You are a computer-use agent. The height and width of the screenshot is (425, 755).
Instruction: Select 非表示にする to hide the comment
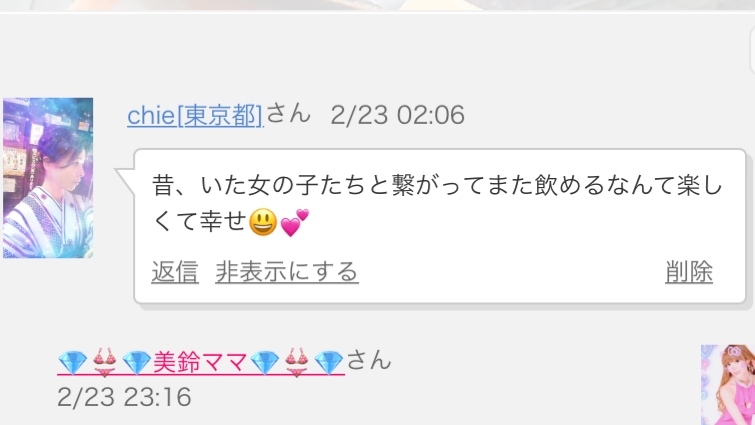pos(287,272)
